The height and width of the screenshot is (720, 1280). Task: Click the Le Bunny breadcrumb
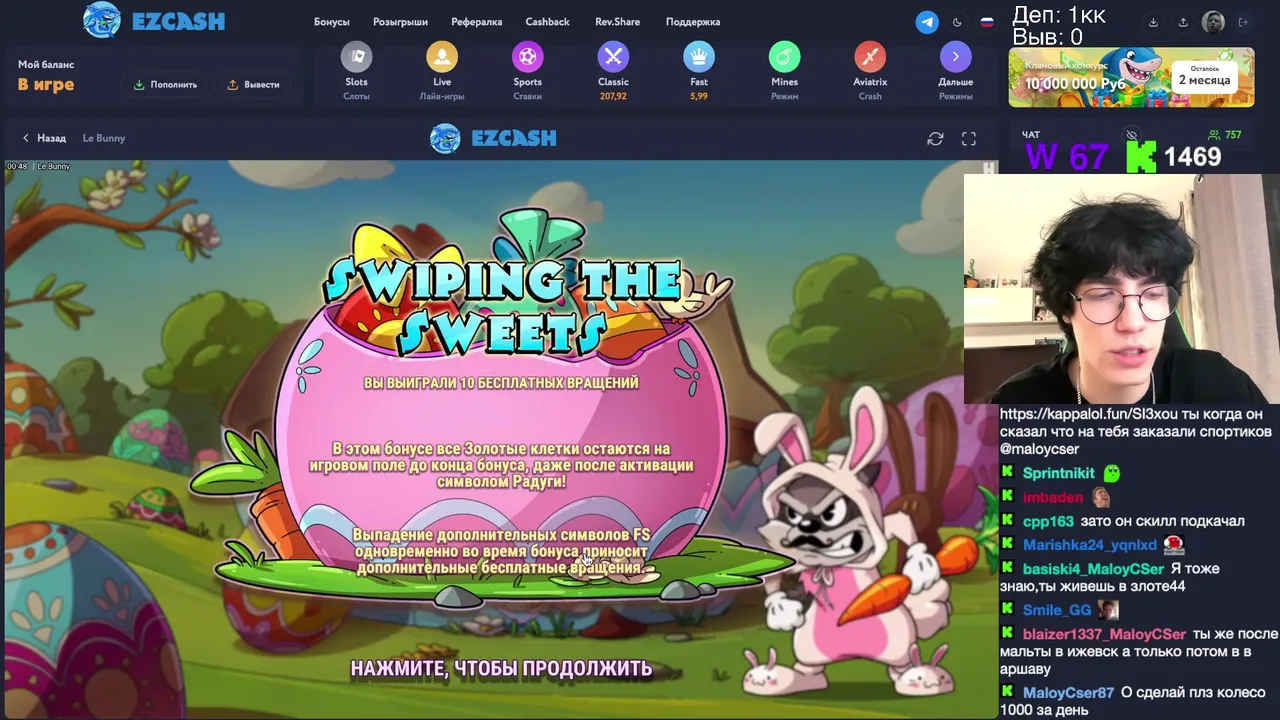(x=104, y=138)
